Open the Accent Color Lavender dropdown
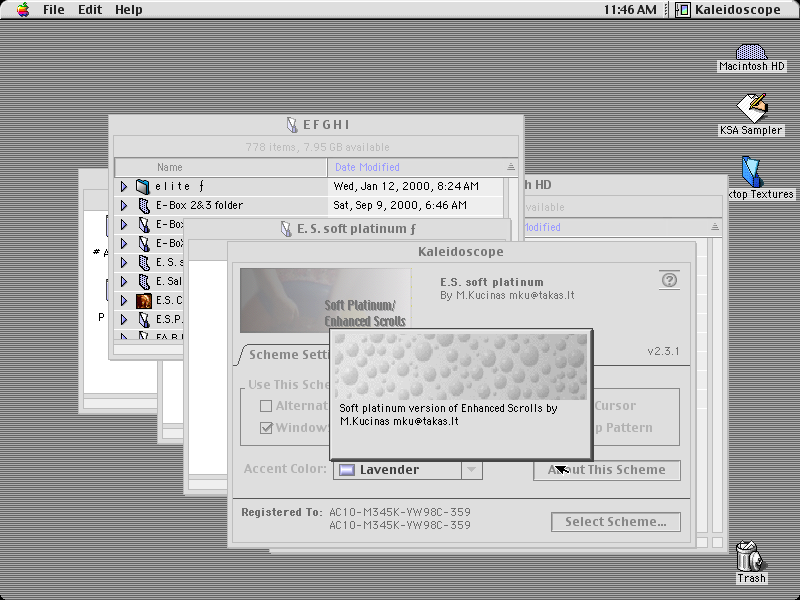Screen dimensions: 800x600 [408, 469]
